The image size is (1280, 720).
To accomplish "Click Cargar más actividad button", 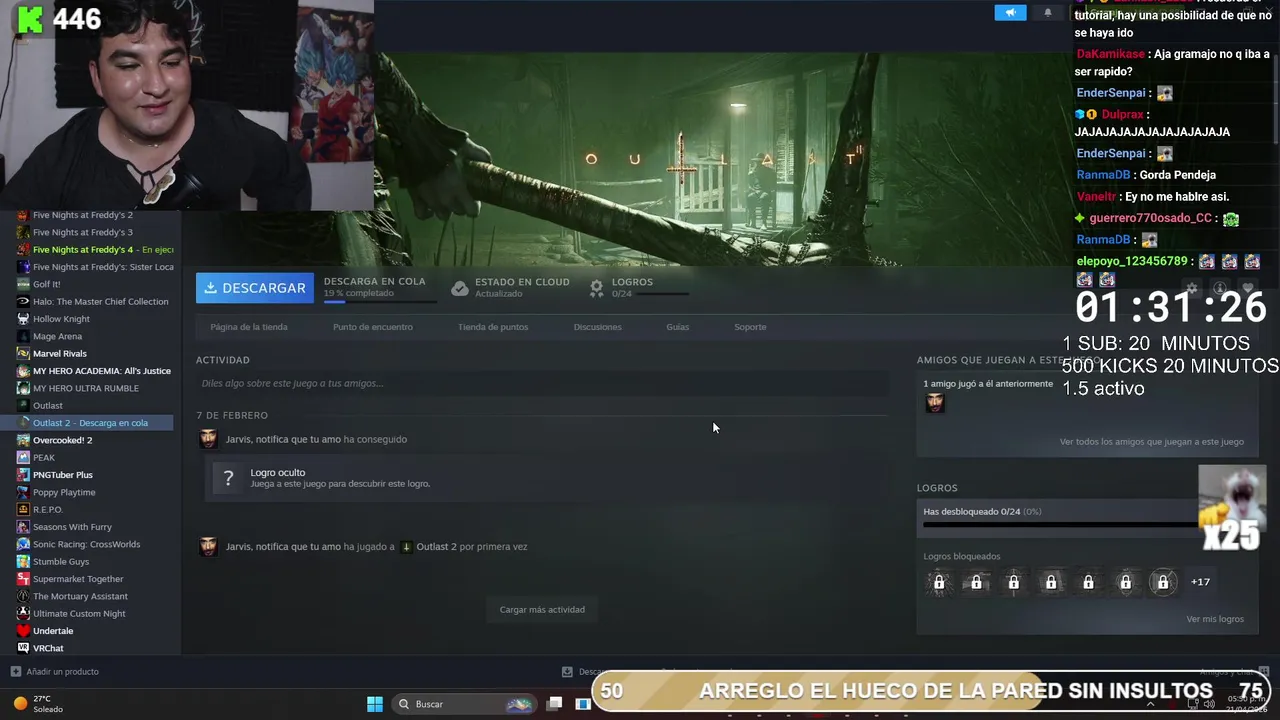I will pyautogui.click(x=542, y=610).
